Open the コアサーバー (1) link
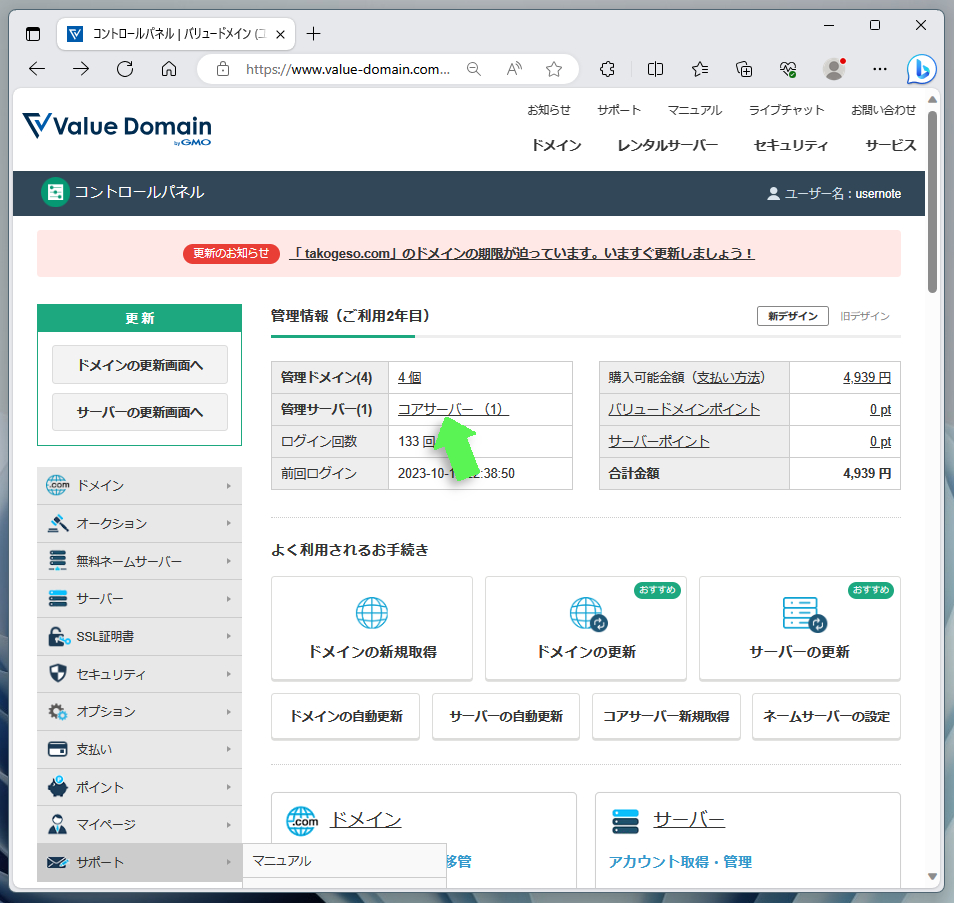The image size is (954, 903). point(453,409)
